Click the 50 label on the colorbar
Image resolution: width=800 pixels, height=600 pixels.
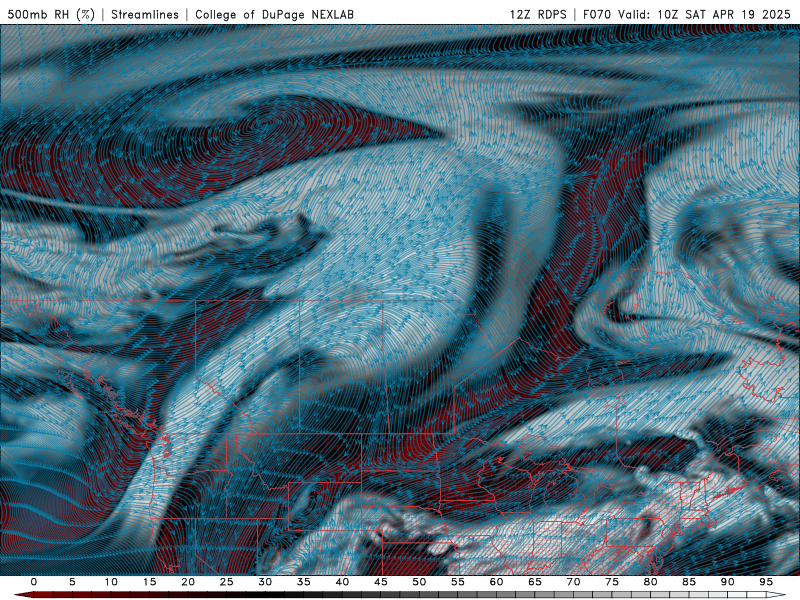[x=419, y=582]
